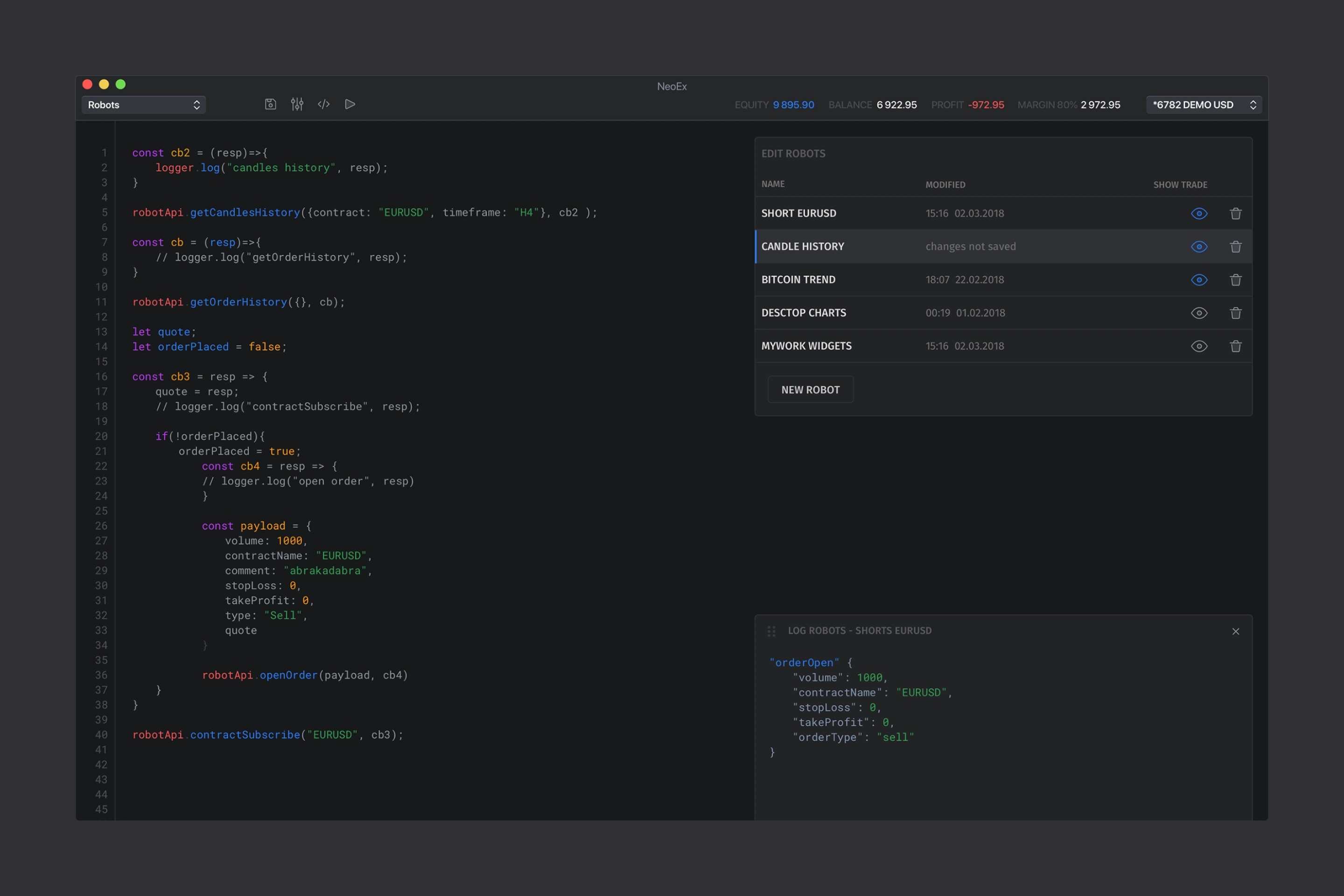Image resolution: width=1344 pixels, height=896 pixels.
Task: Select the SHORT EURUSD robot row
Action: (1003, 213)
